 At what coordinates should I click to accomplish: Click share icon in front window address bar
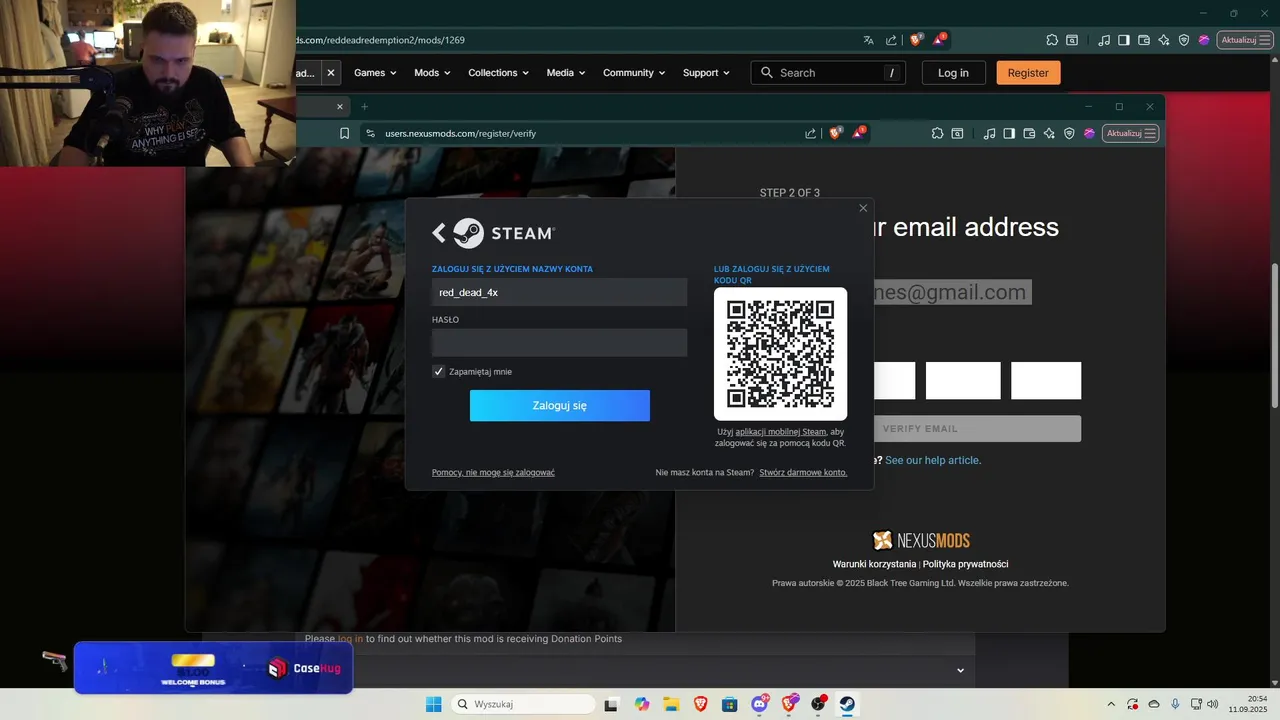pyautogui.click(x=810, y=133)
